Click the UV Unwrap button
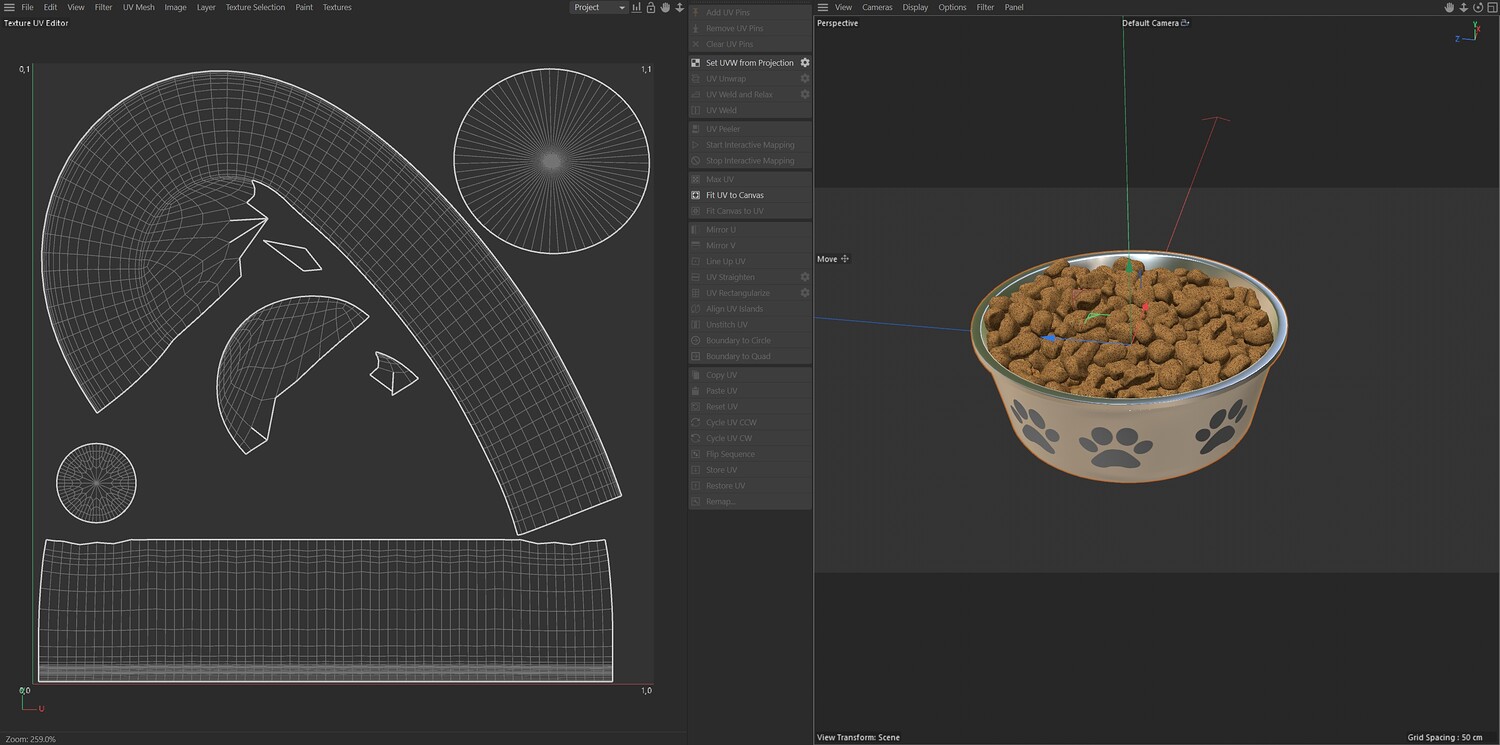The height and width of the screenshot is (745, 1500). pyautogui.click(x=750, y=78)
